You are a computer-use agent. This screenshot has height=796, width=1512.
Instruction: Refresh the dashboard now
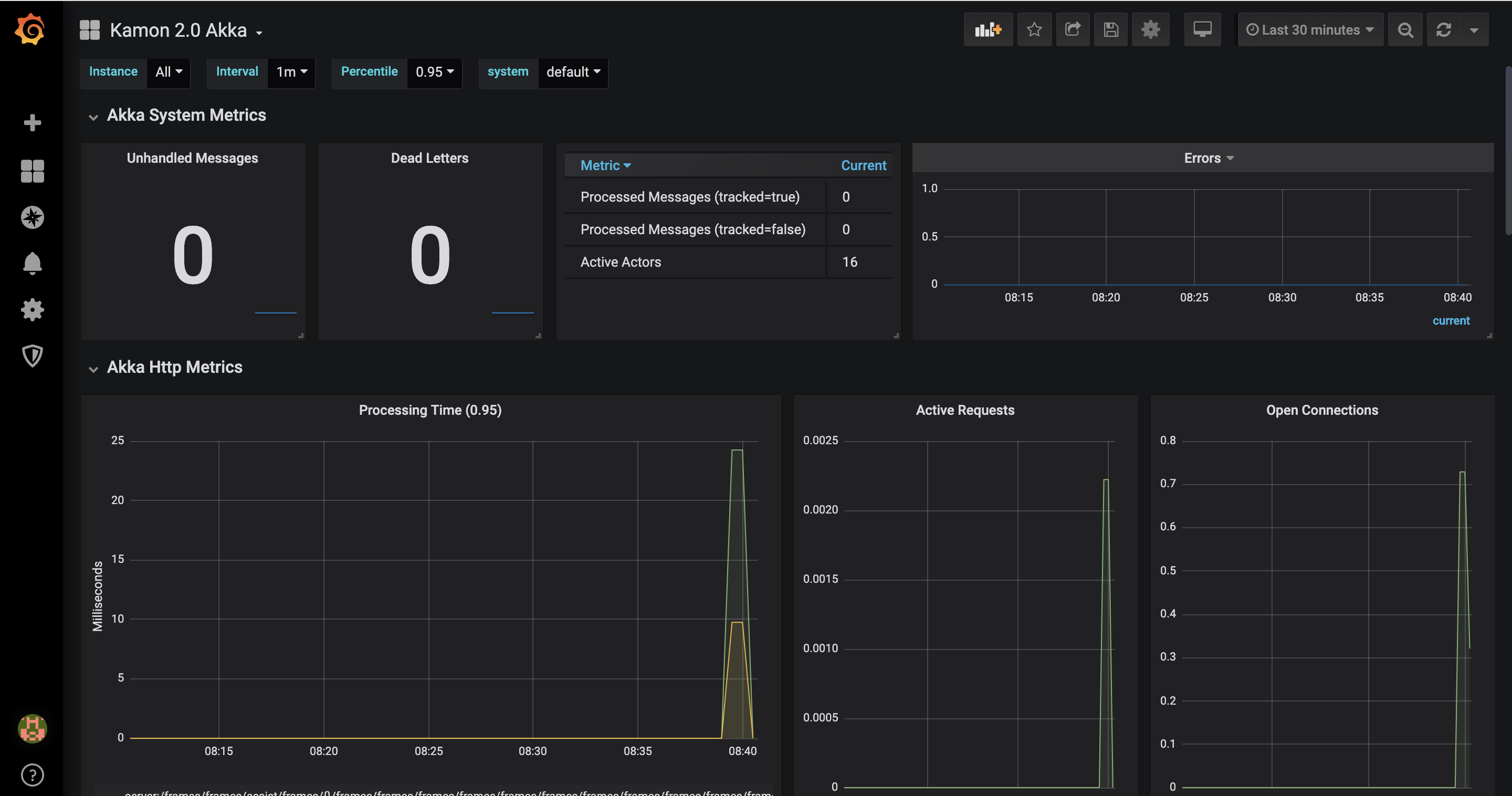(x=1444, y=30)
